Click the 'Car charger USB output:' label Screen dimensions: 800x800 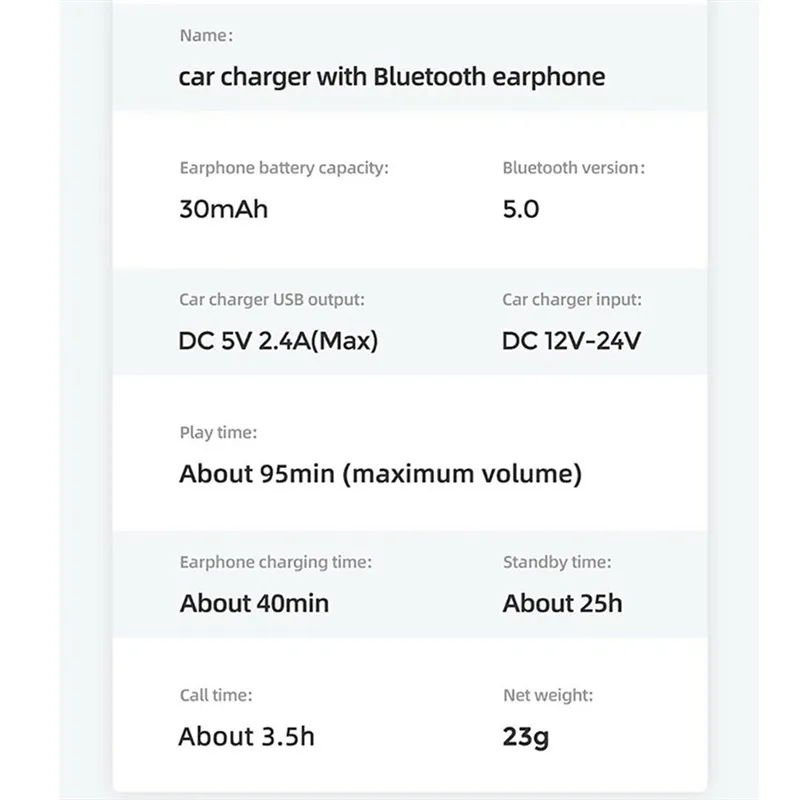(x=272, y=299)
